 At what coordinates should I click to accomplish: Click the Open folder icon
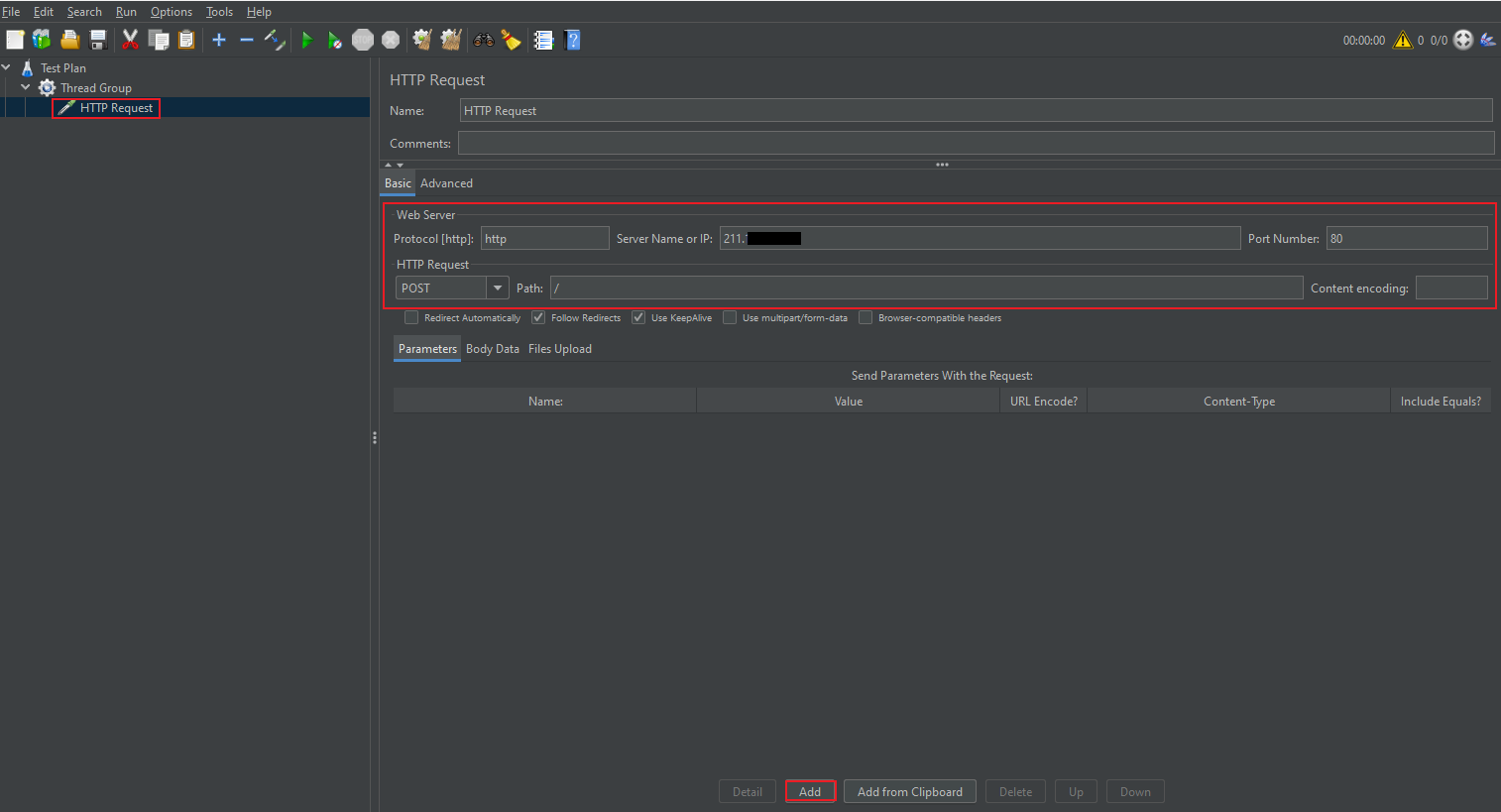pyautogui.click(x=69, y=40)
